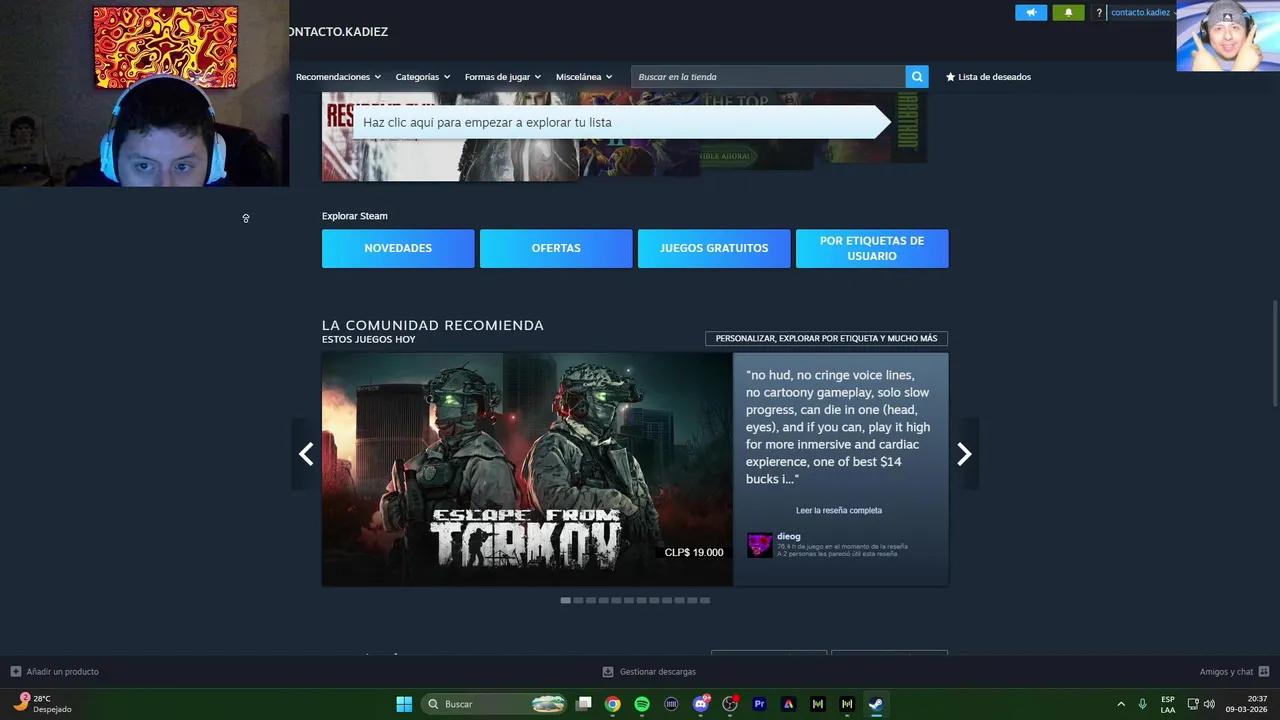This screenshot has height=720, width=1280.
Task: Open the JUEGOS GRATUITOS button
Action: coord(714,248)
